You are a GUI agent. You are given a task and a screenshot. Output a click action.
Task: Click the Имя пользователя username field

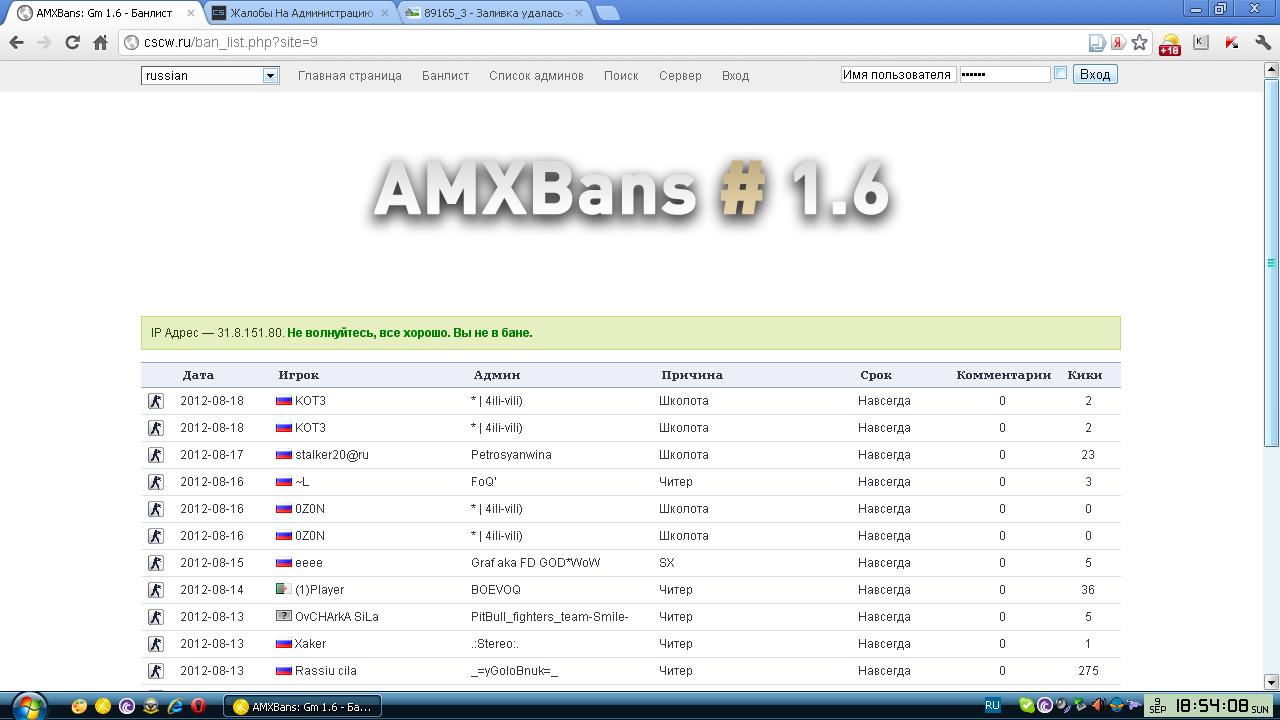pyautogui.click(x=898, y=74)
